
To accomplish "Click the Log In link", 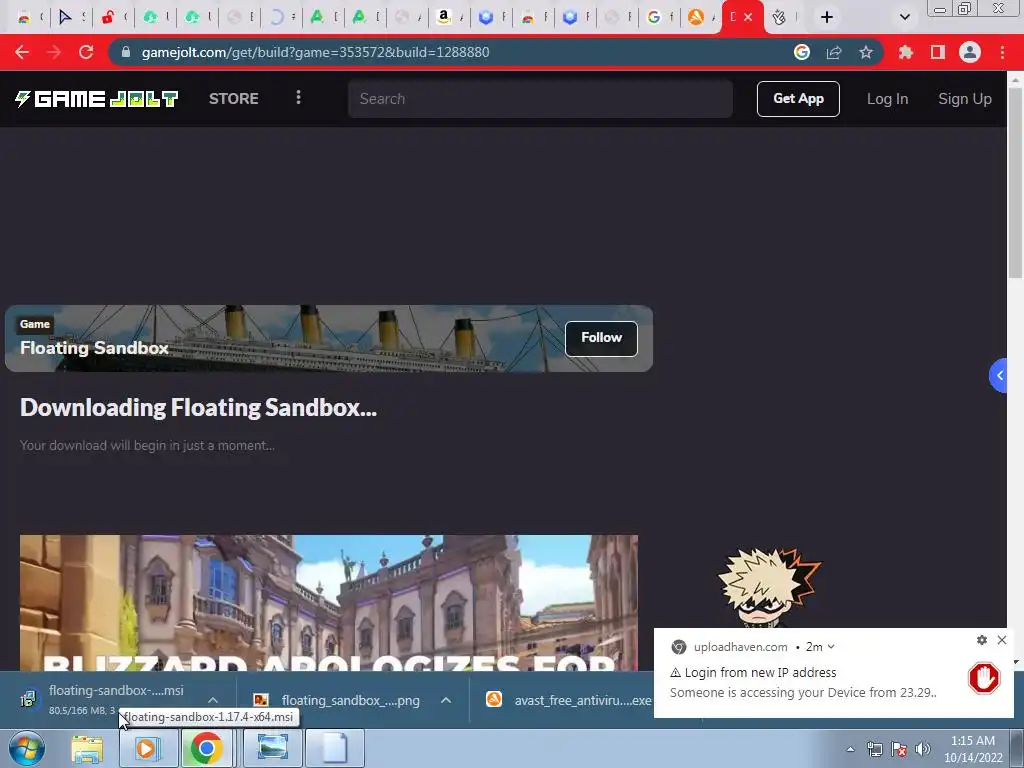I will click(887, 99).
